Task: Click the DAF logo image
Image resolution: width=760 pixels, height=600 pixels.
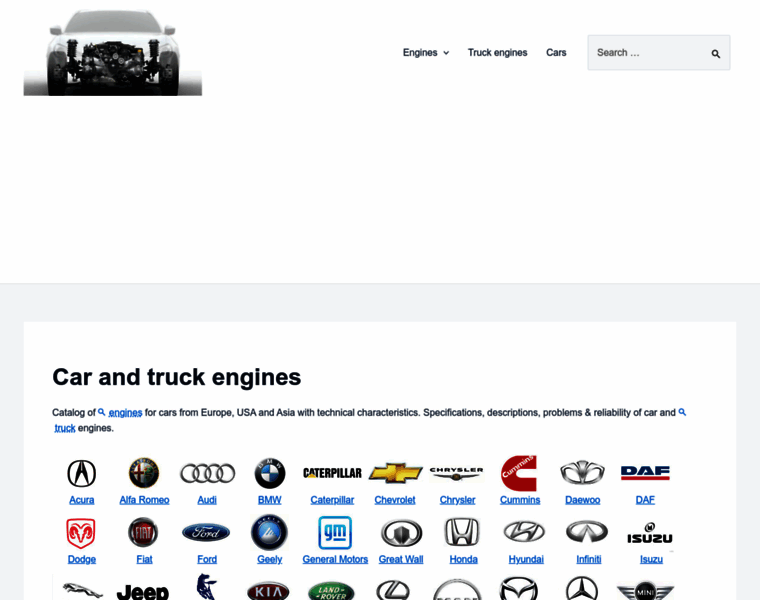Action: pyautogui.click(x=645, y=473)
